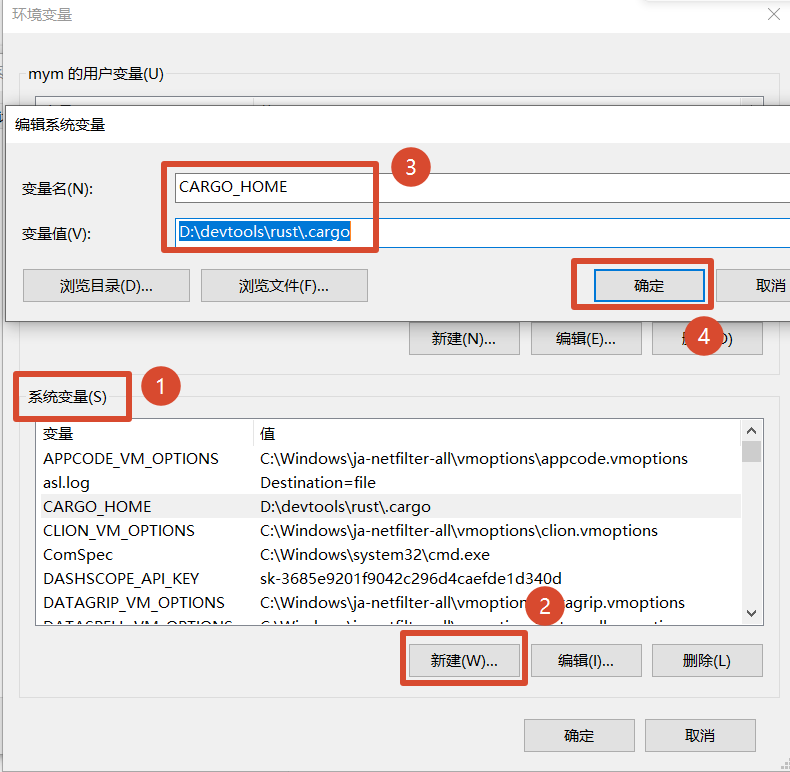Confirm 环境变量 window with bottom 确定
The width and height of the screenshot is (790, 772).
[579, 735]
